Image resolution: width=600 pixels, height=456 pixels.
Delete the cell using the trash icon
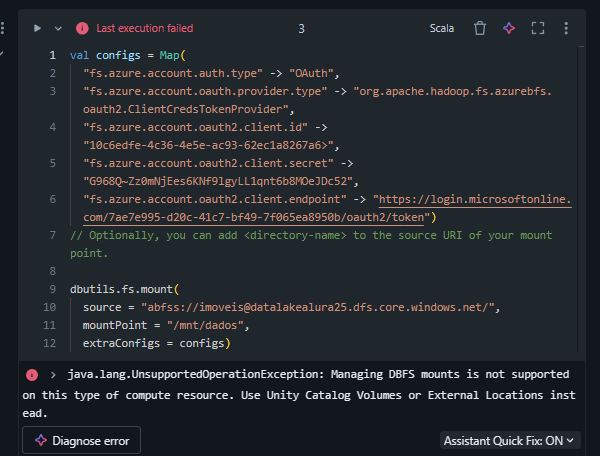(480, 28)
